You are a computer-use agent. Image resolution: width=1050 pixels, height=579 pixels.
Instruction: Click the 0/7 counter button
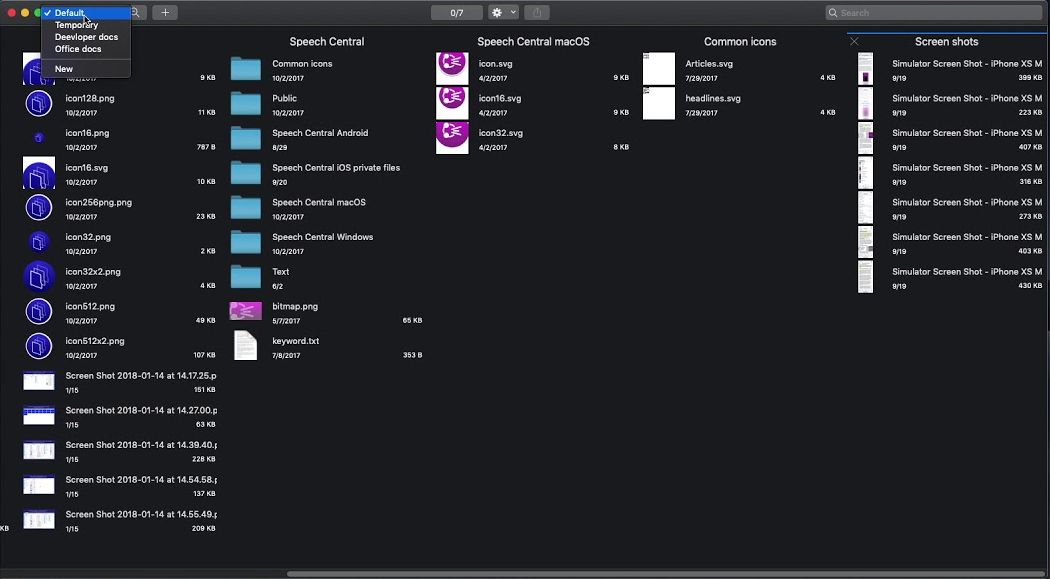[x=457, y=13]
